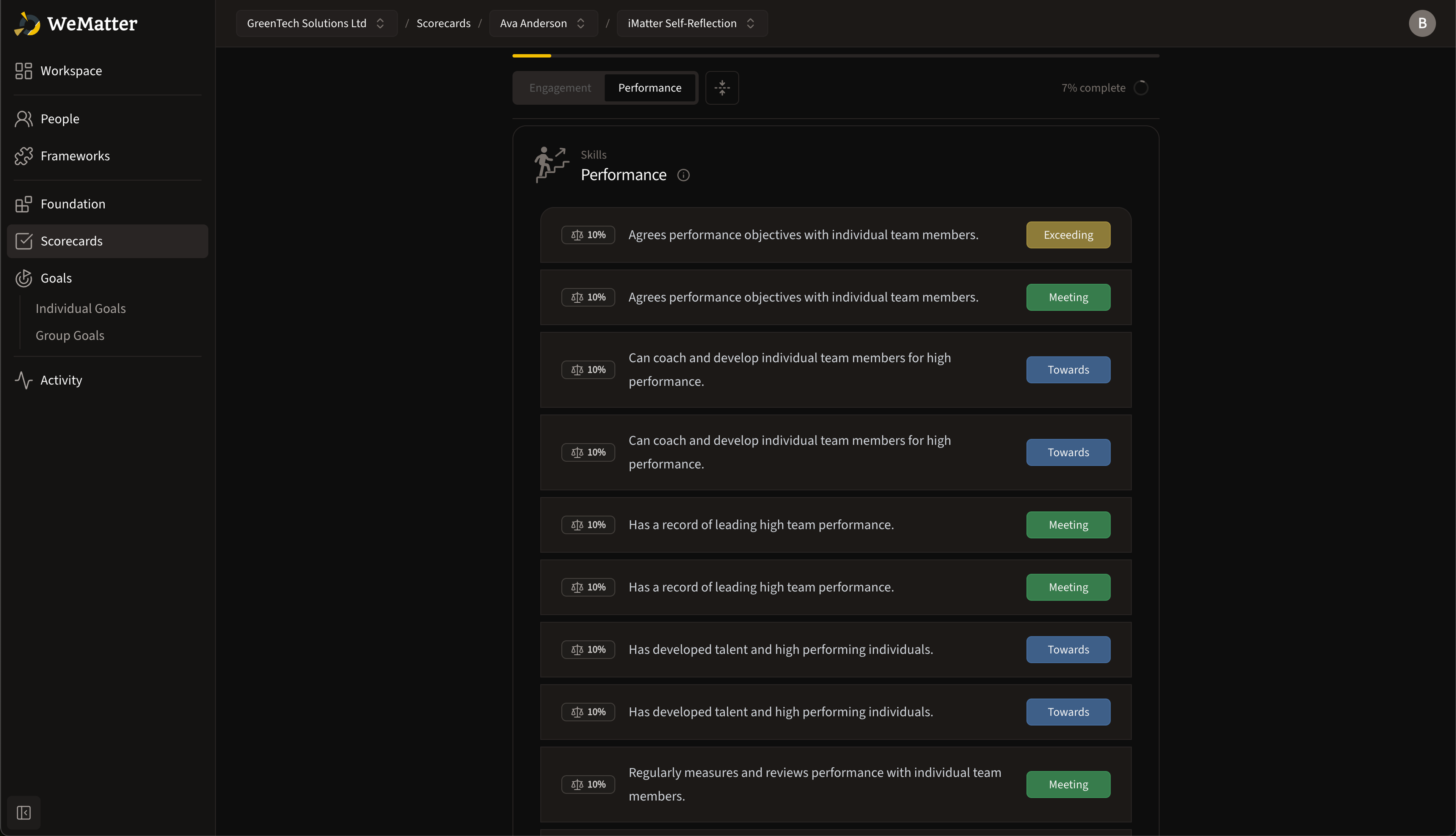Screen dimensions: 1456x836
Task: Click 10% weight chip on first coach and develop row
Action: coord(588,370)
